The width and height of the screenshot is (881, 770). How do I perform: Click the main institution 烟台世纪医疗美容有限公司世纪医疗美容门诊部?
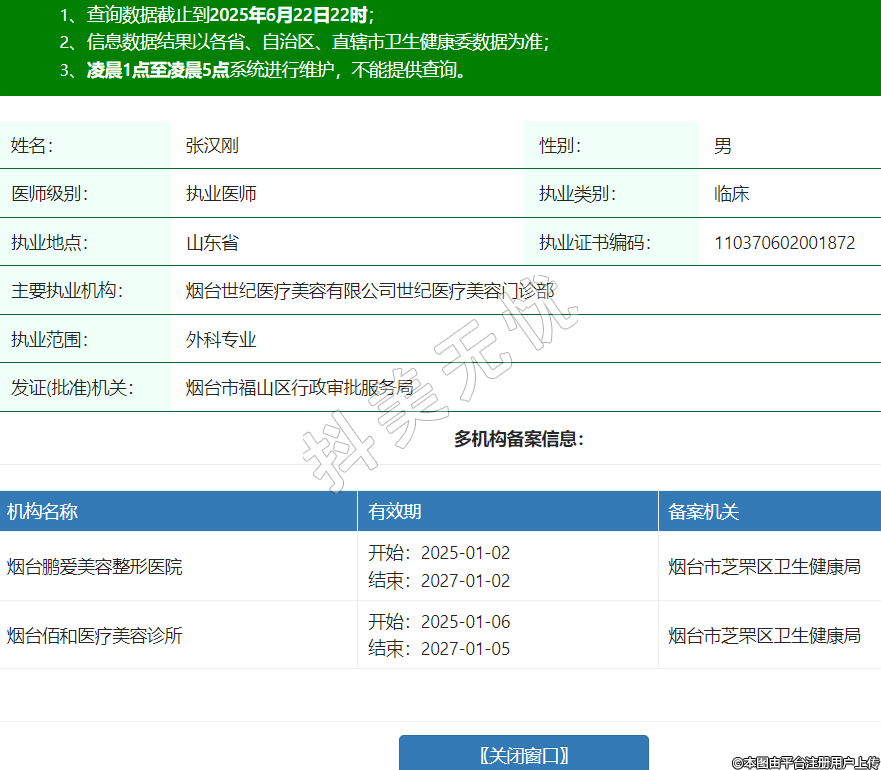click(370, 291)
